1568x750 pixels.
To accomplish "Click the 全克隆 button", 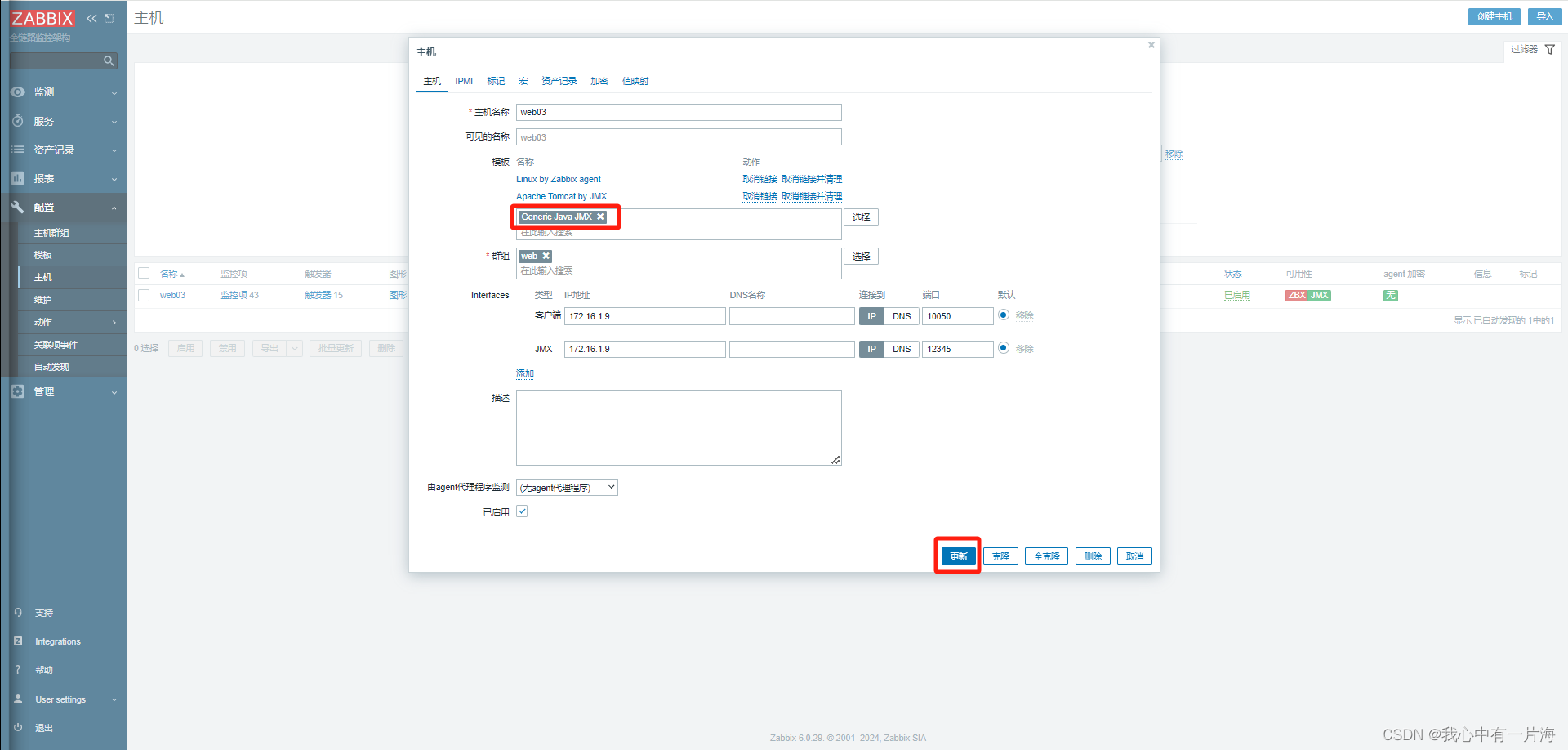I will pyautogui.click(x=1046, y=556).
